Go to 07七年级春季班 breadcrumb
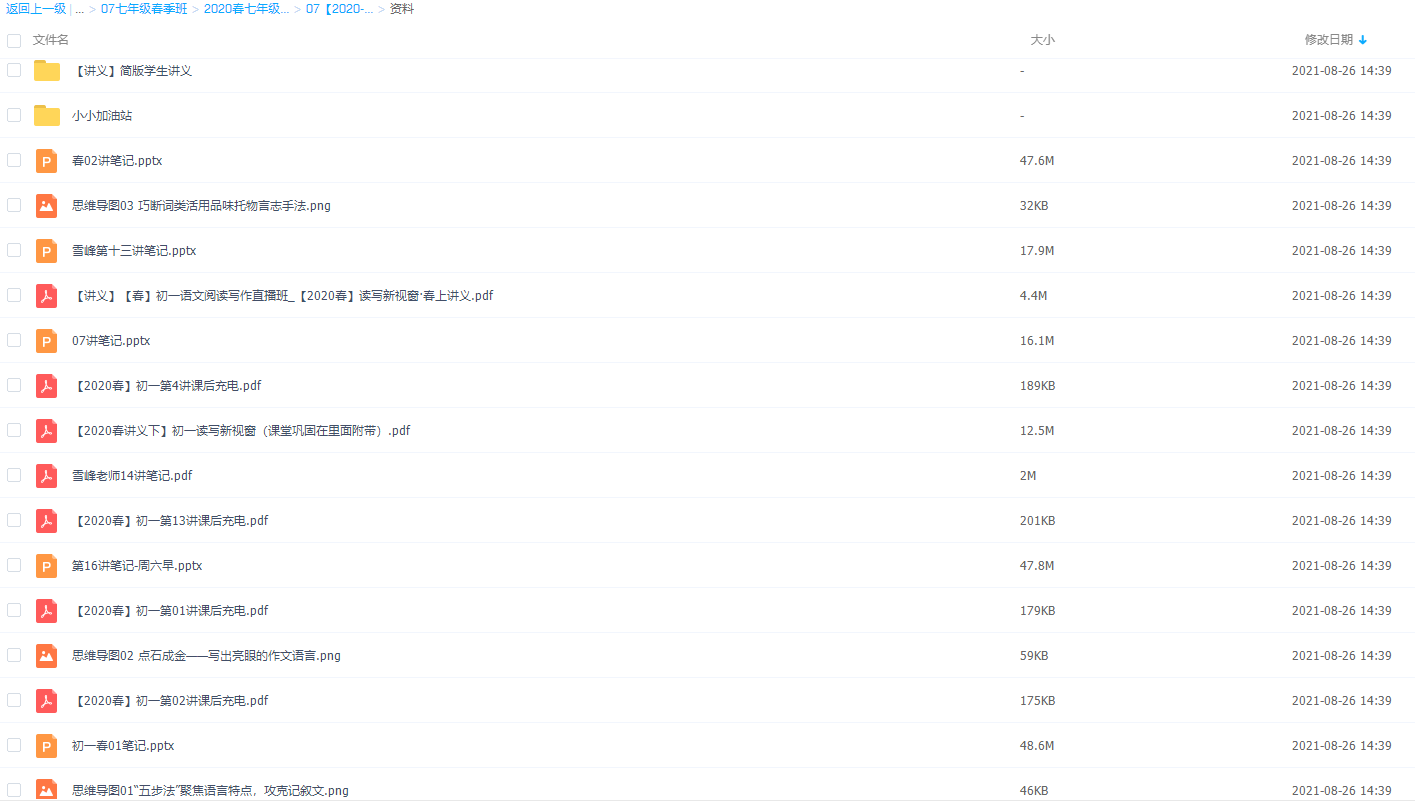The height and width of the screenshot is (801, 1415). click(143, 9)
